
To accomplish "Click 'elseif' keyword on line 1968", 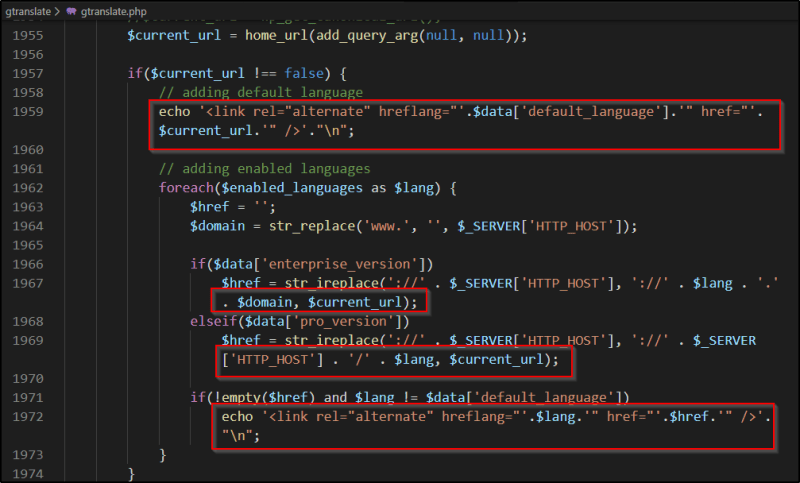I will (x=214, y=321).
